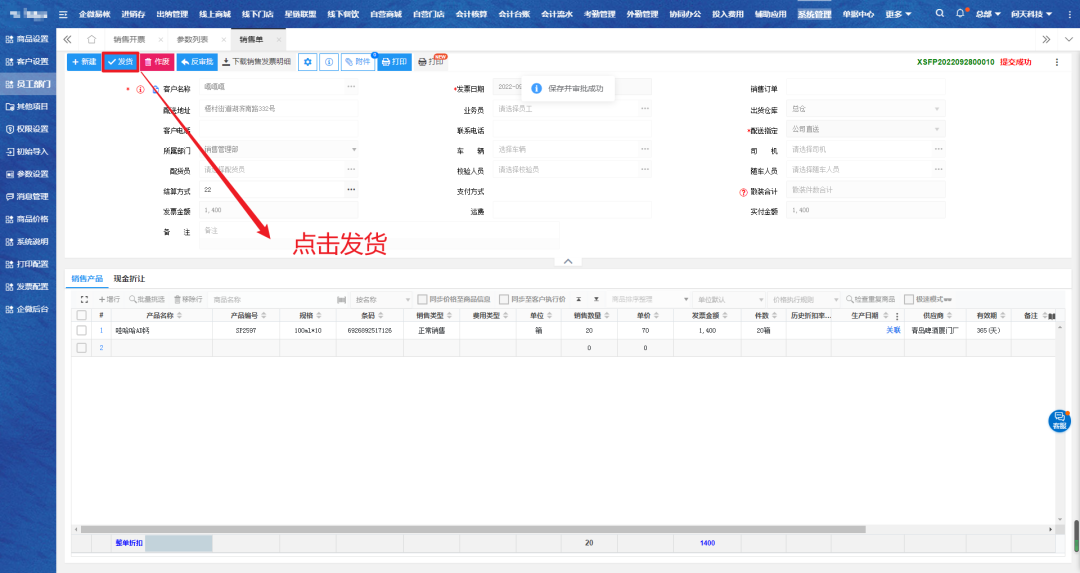Expand the 更多 dropdown menu
Viewport: 1080px width, 573px height.
(897, 14)
